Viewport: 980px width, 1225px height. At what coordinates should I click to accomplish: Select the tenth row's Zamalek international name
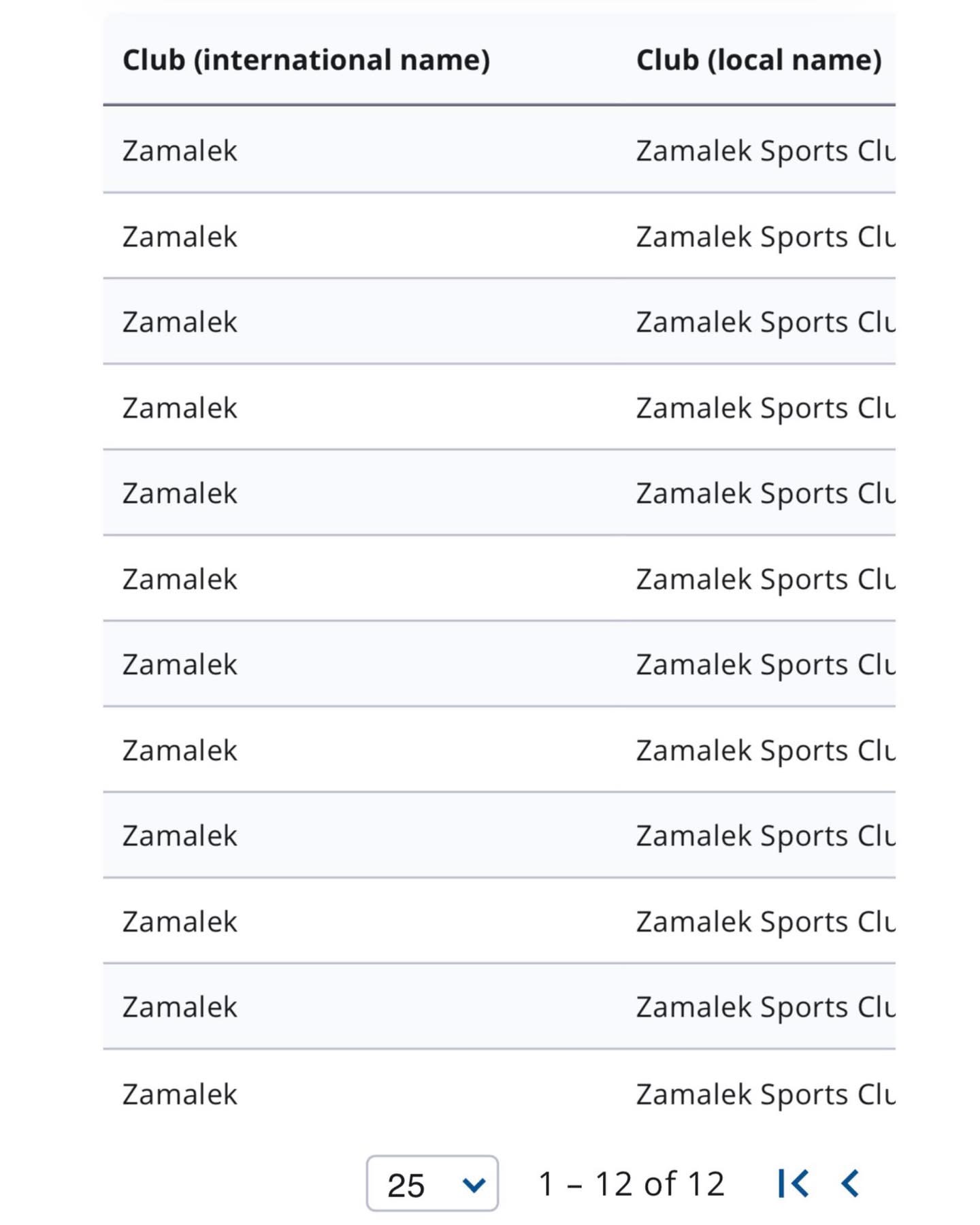[x=180, y=921]
